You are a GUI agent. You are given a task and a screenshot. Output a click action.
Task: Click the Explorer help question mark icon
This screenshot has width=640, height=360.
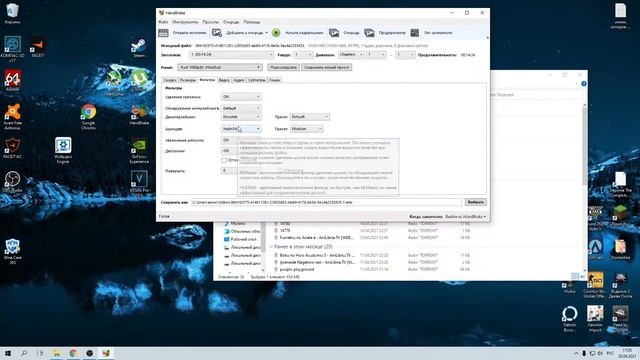584,84
